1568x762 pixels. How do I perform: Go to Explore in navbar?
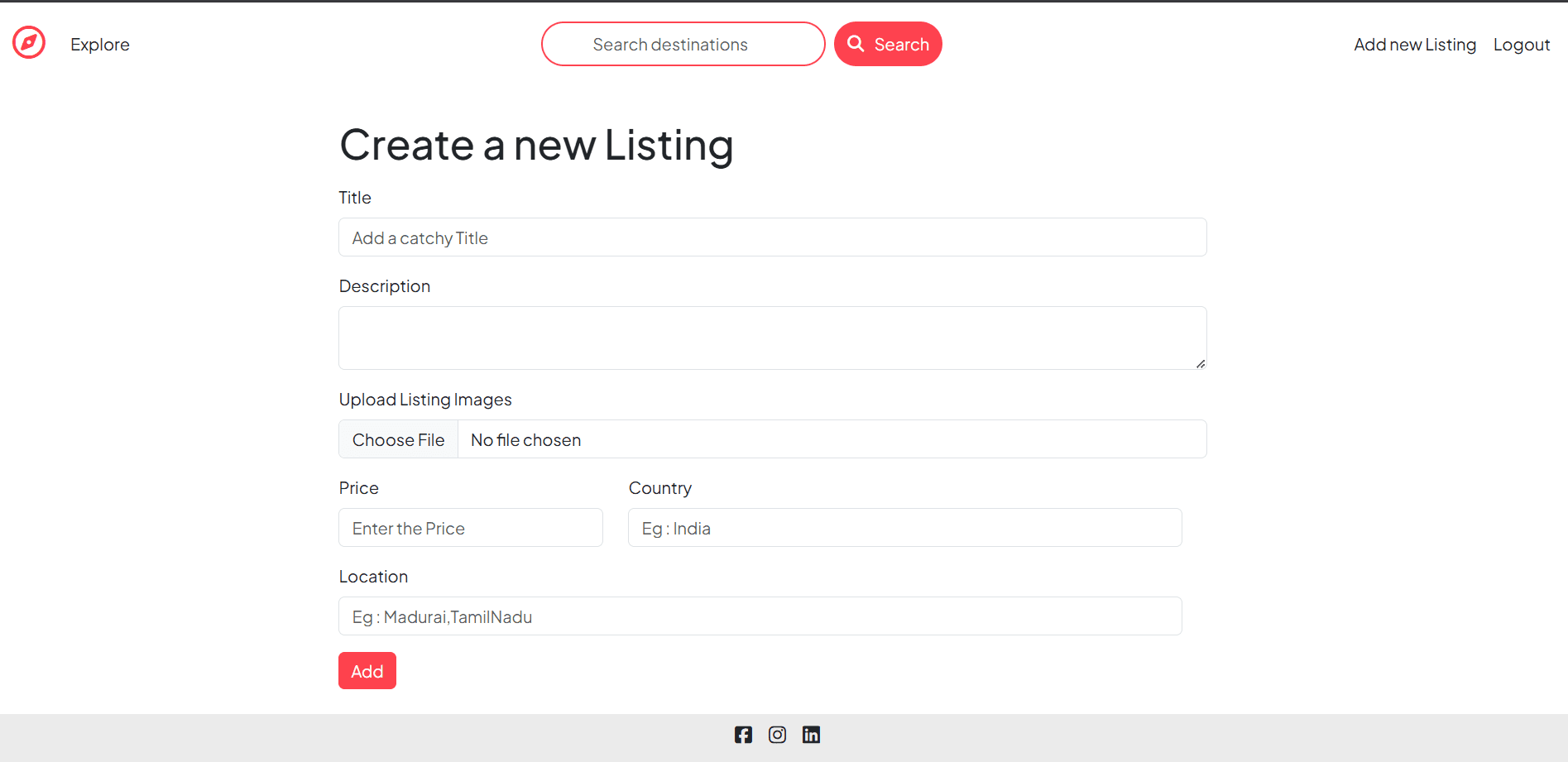100,45
